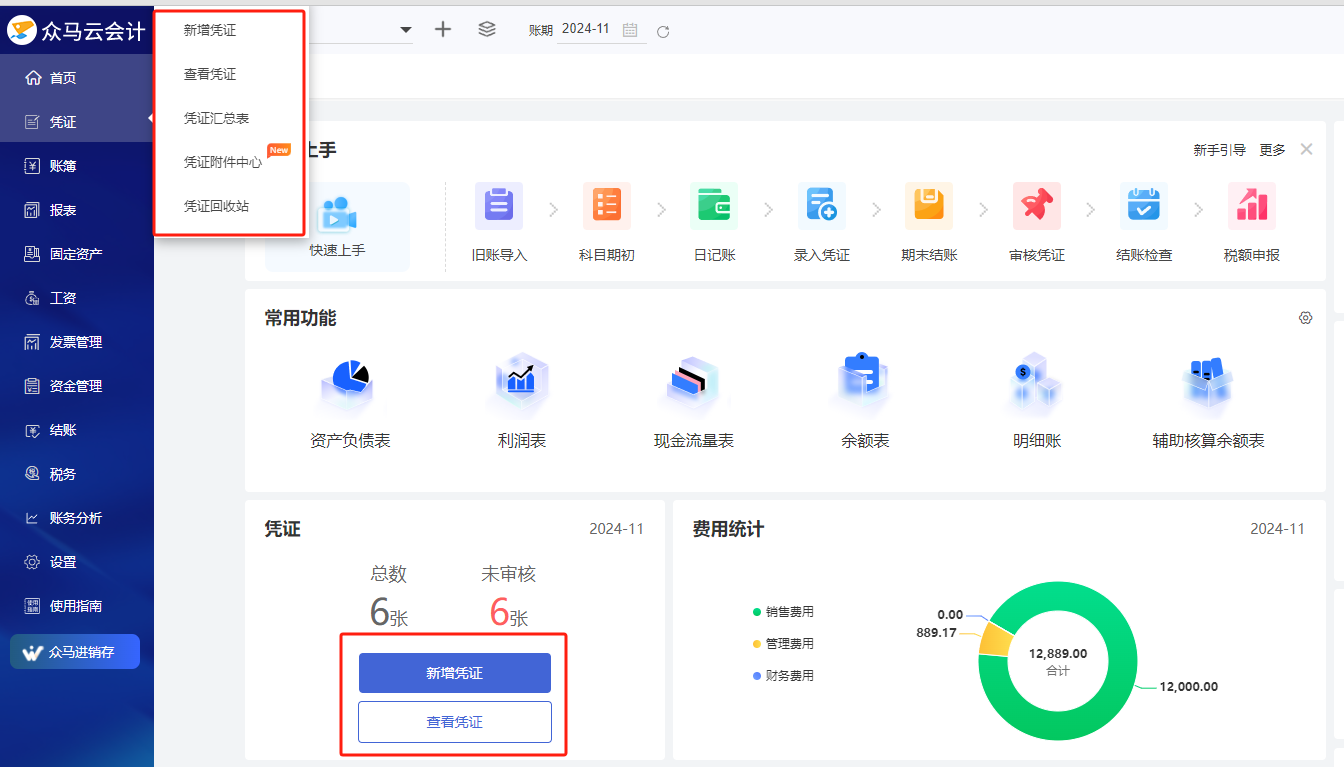Click the 录入凭证 step icon
The height and width of the screenshot is (767, 1344).
click(x=822, y=206)
